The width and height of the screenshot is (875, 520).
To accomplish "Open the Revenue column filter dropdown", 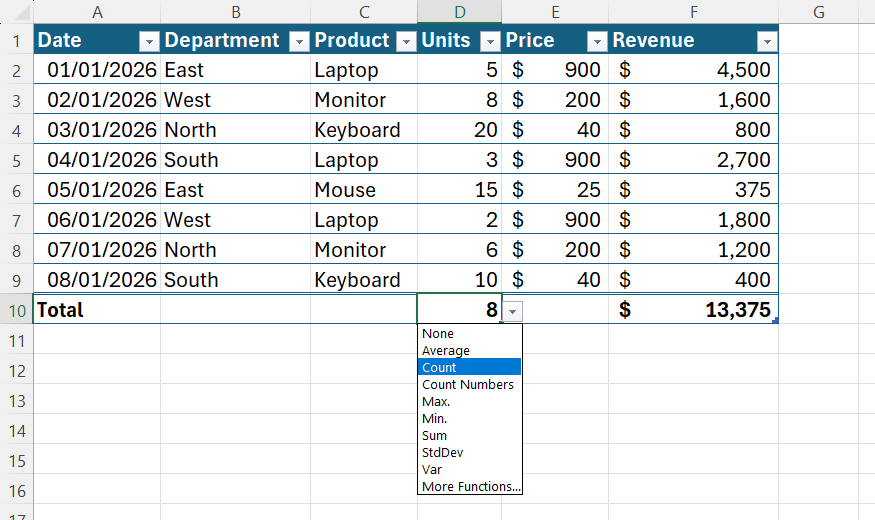I will tap(767, 41).
